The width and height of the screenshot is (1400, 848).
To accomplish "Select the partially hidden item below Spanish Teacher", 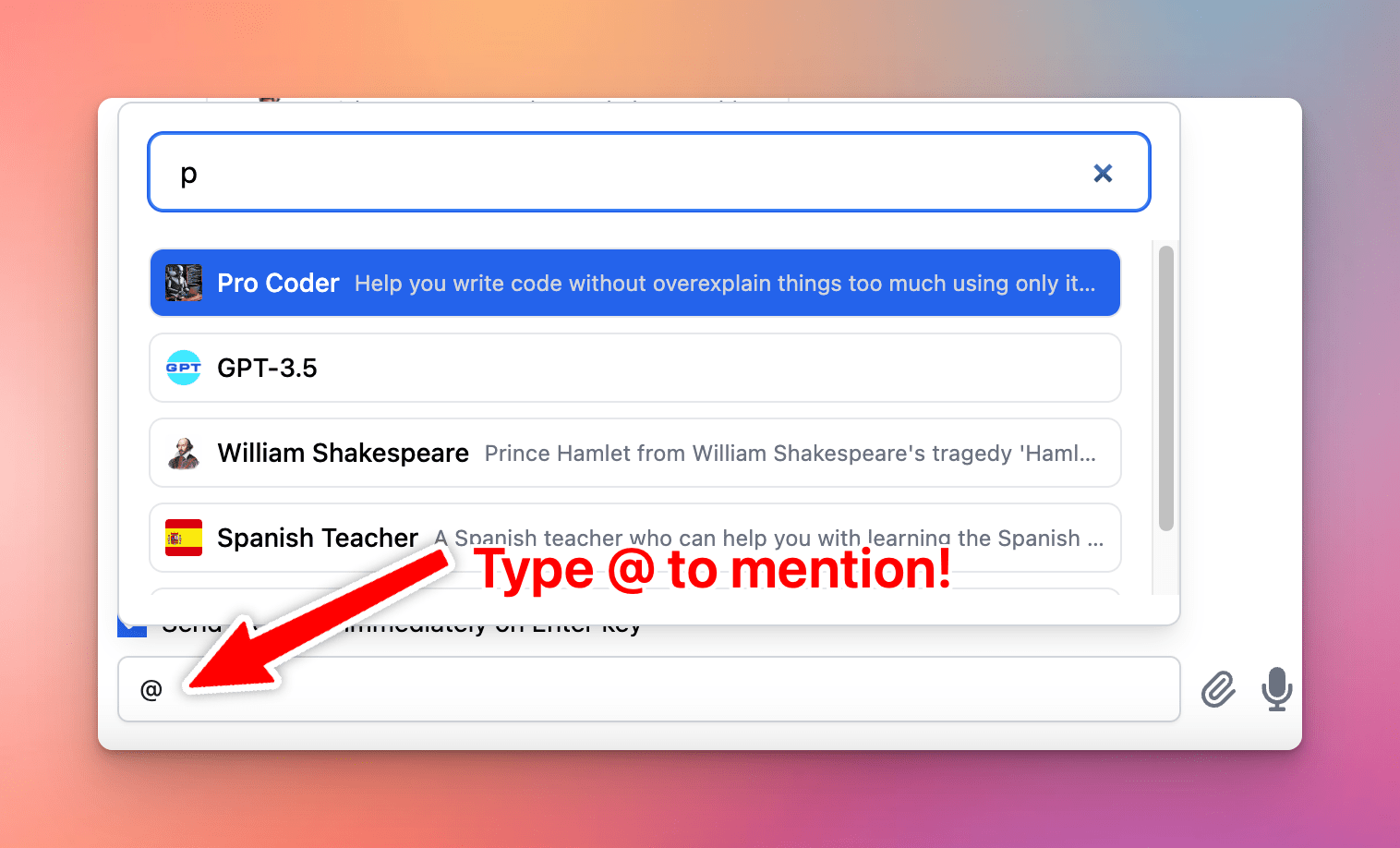I will pyautogui.click(x=635, y=591).
